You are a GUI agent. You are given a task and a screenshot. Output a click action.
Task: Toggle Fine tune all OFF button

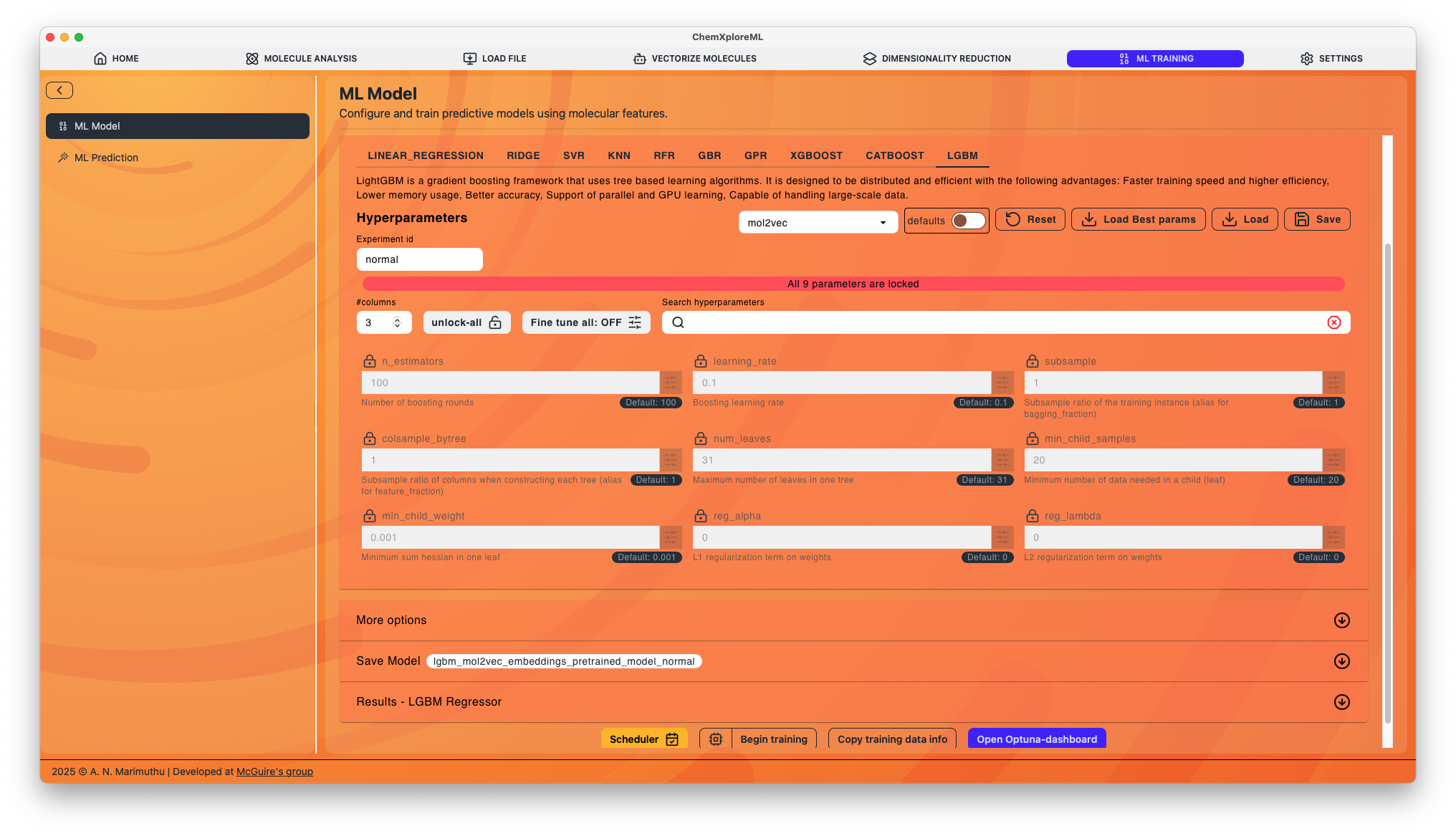[586, 322]
